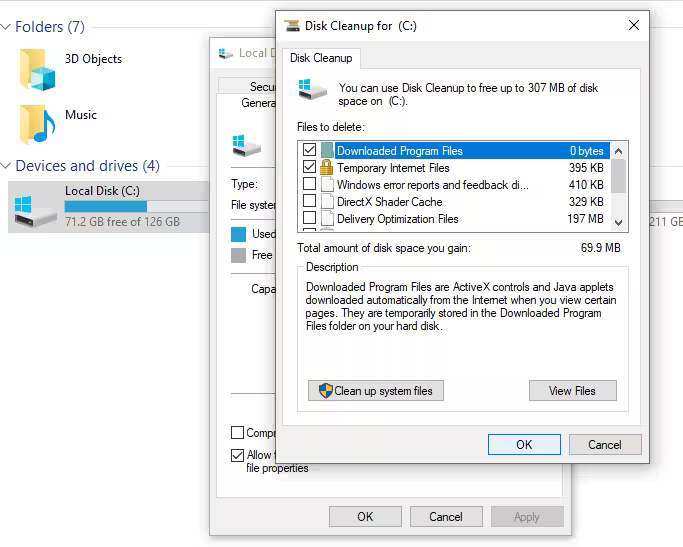
Task: Select the Downloaded Program Files row text
Action: 399,151
